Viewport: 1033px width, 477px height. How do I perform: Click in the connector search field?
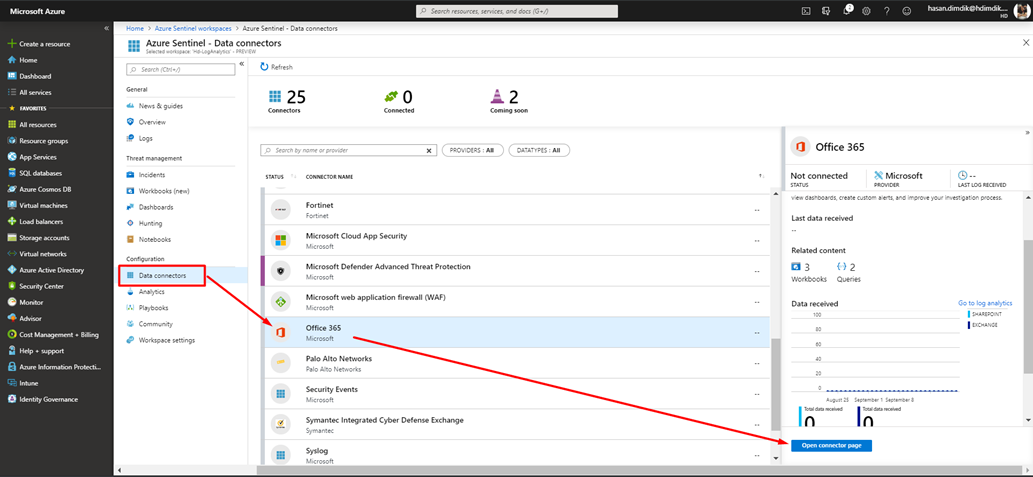click(348, 150)
